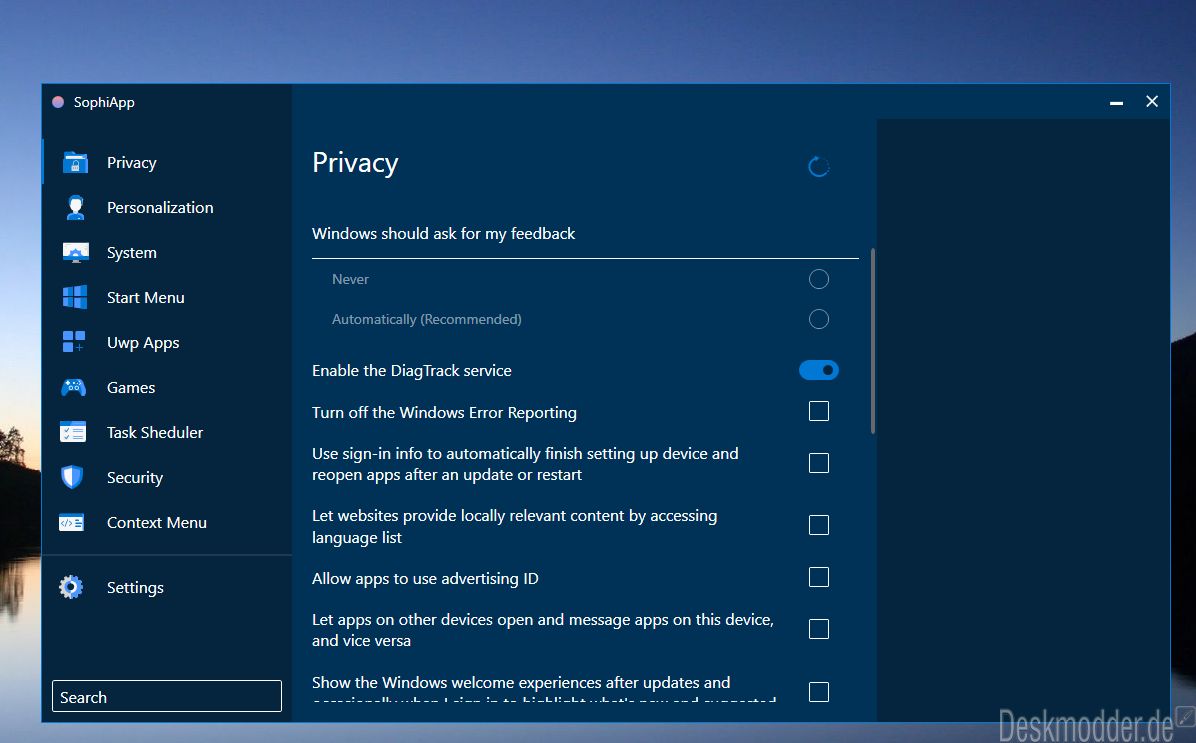The image size is (1196, 743).
Task: Switch to Personalization section
Action: pyautogui.click(x=160, y=207)
